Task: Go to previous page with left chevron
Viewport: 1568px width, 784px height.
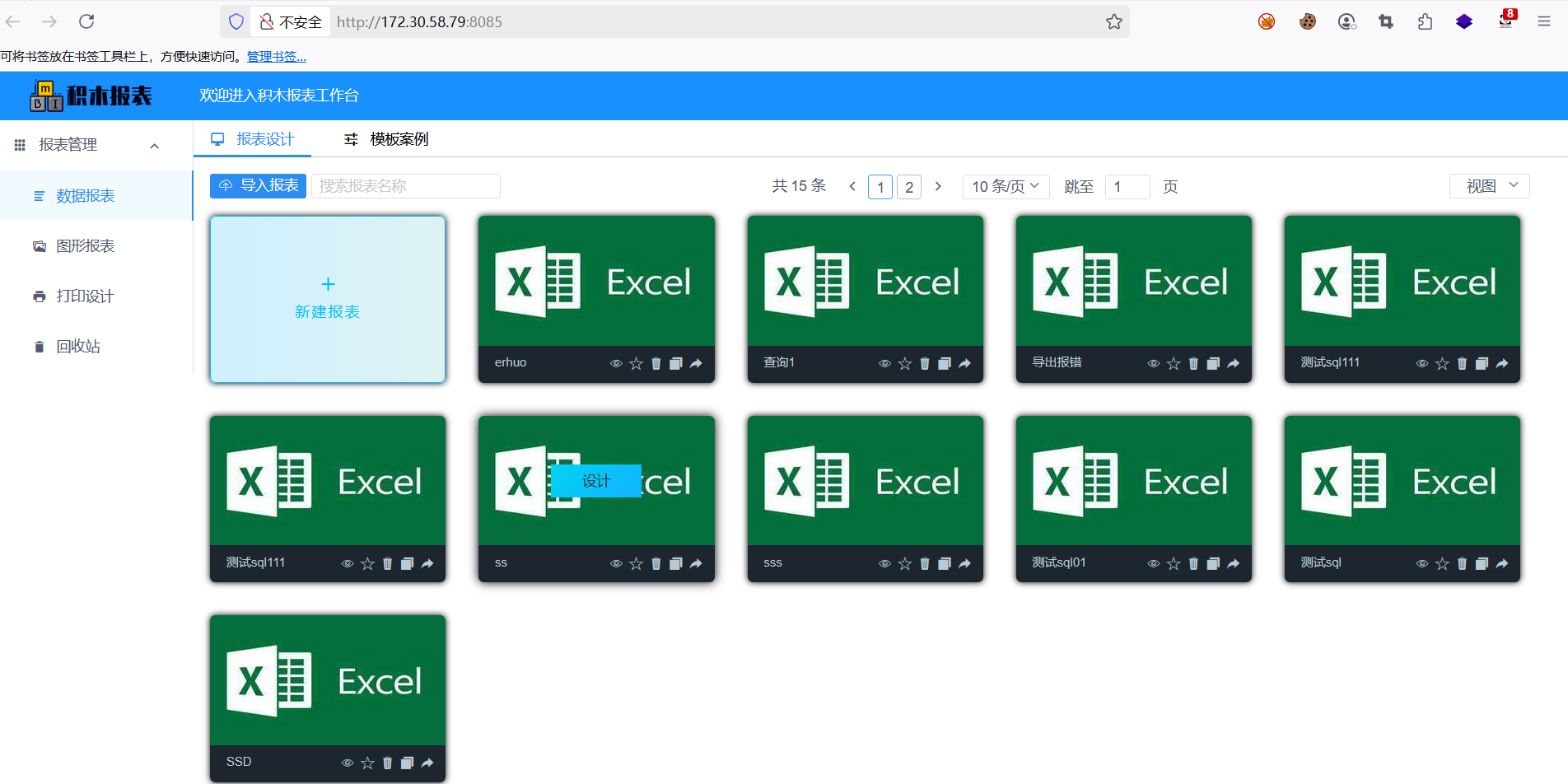Action: pyautogui.click(x=852, y=186)
